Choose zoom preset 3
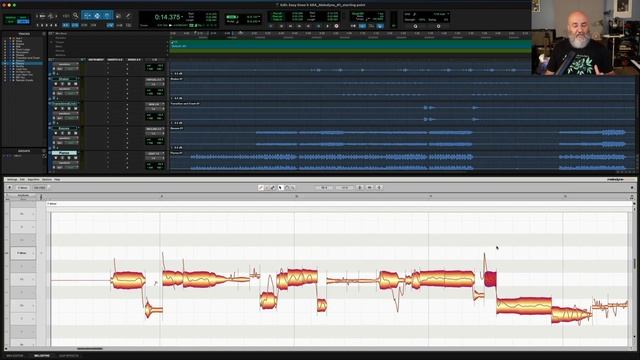The height and width of the screenshot is (360, 640). pos(47,25)
